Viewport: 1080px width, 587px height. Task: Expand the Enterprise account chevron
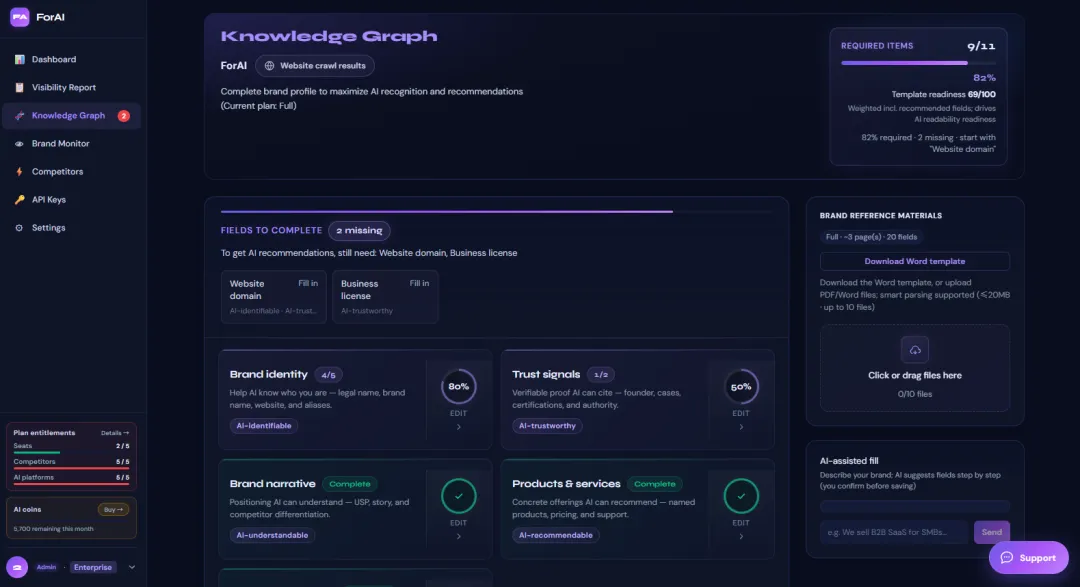132,567
